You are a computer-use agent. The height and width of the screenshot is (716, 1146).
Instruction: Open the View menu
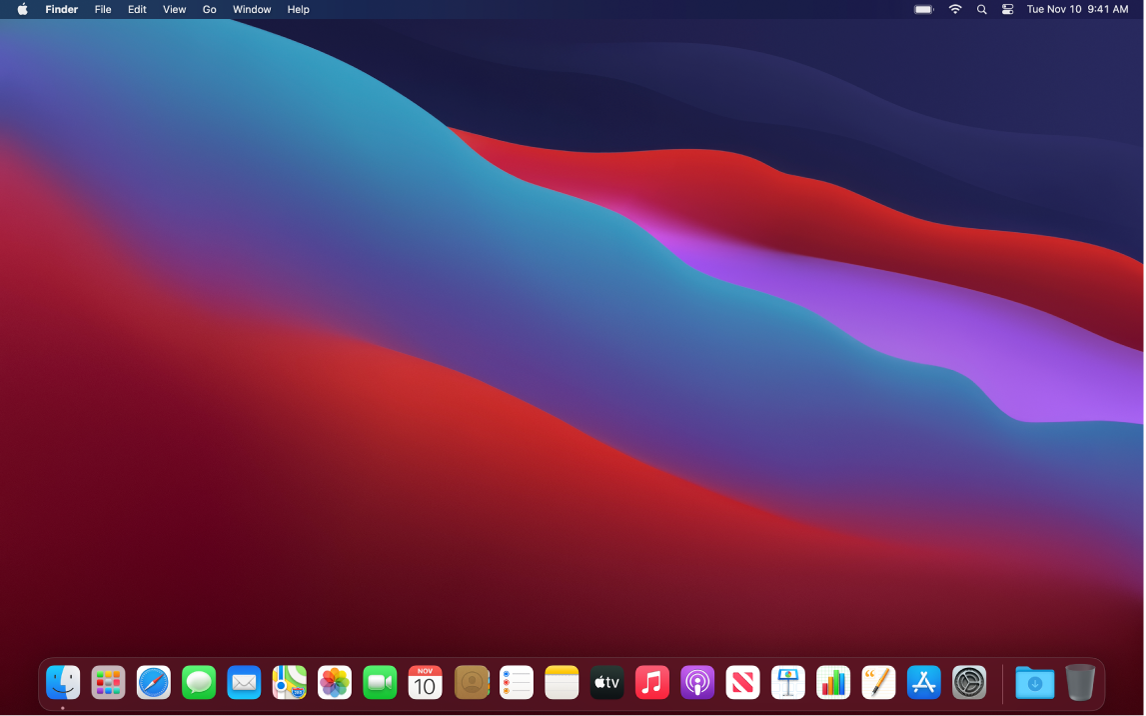174,9
